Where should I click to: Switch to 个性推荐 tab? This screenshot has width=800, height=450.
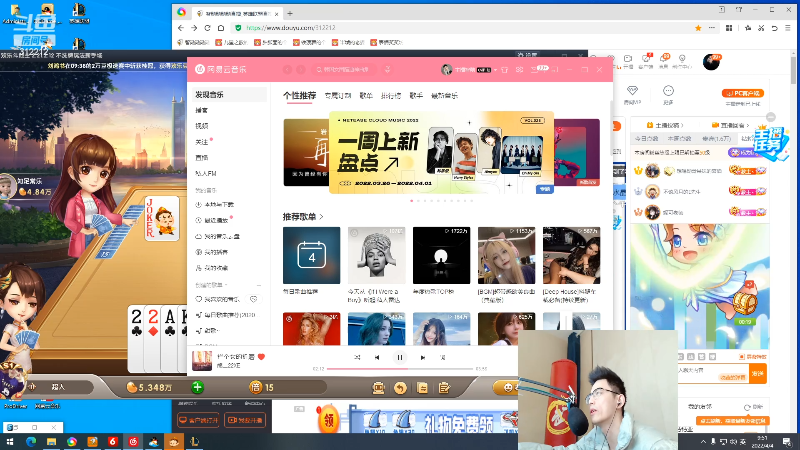(299, 95)
